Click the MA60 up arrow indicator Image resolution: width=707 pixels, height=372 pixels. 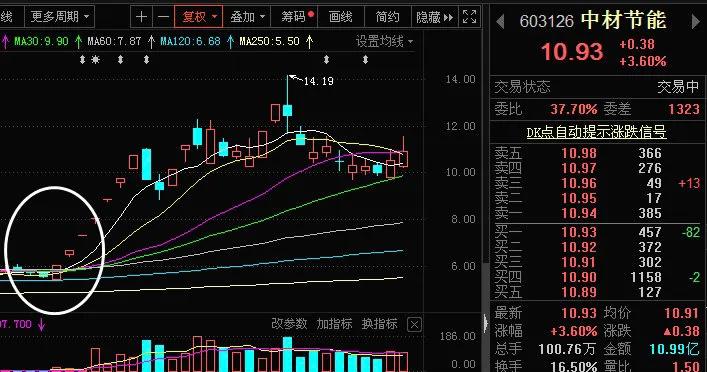pos(151,41)
